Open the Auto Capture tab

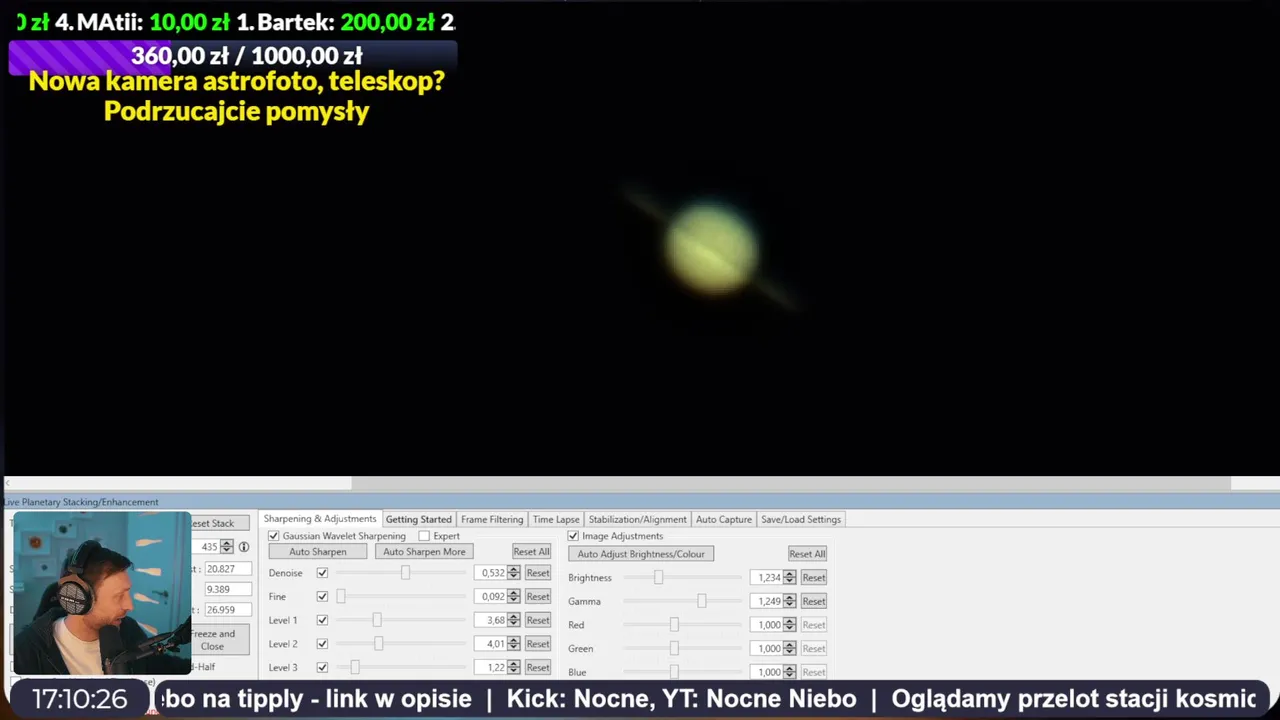(x=724, y=519)
